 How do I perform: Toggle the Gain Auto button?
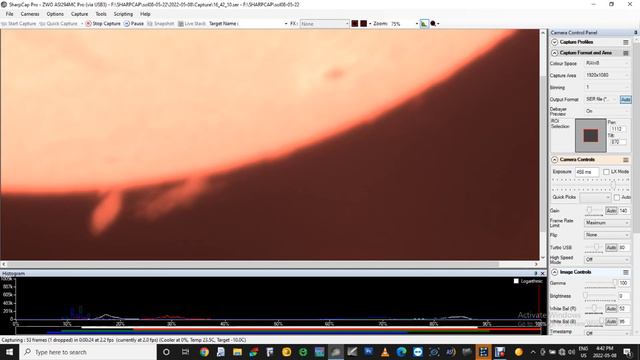point(611,211)
